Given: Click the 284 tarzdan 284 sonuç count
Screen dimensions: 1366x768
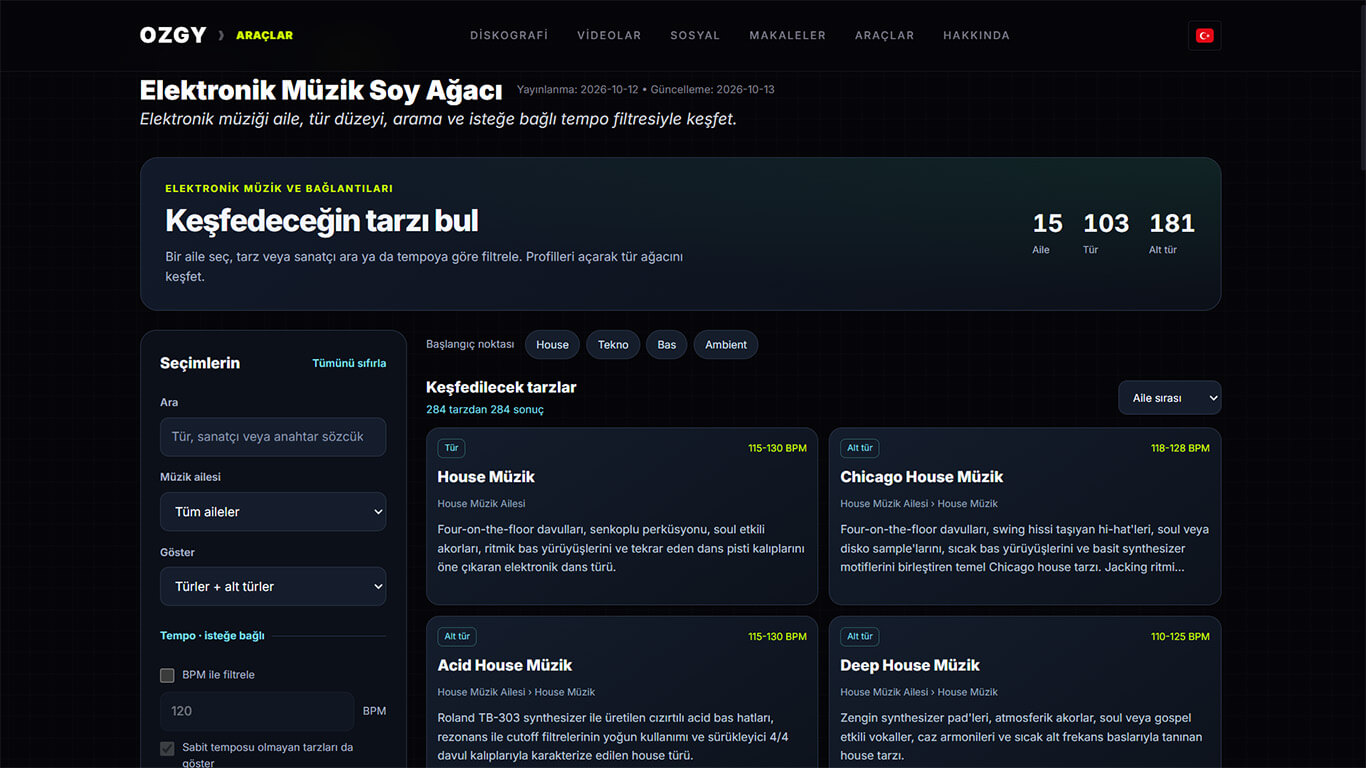Looking at the screenshot, I should coord(485,410).
